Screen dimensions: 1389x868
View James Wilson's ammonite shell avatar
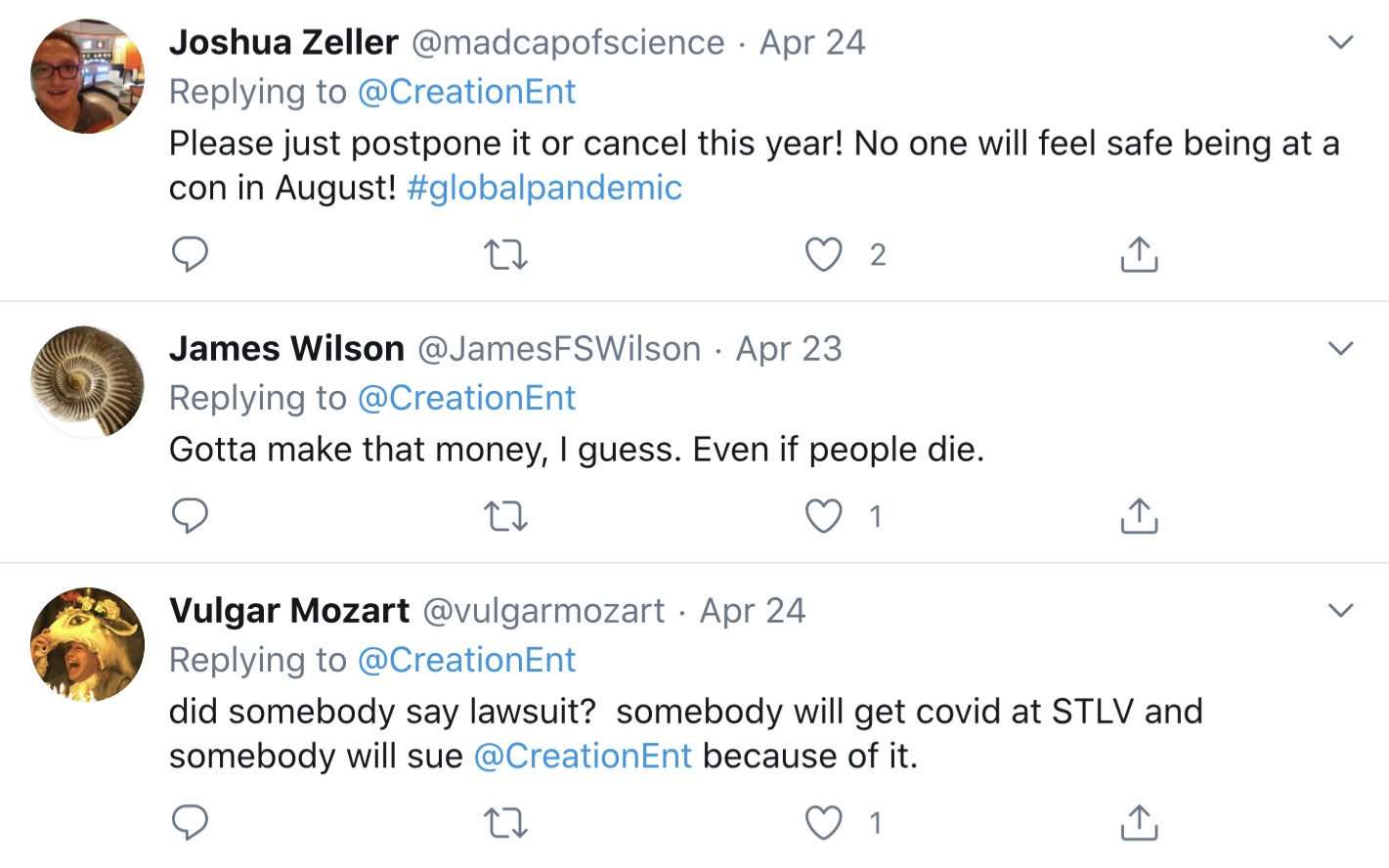tap(88, 381)
